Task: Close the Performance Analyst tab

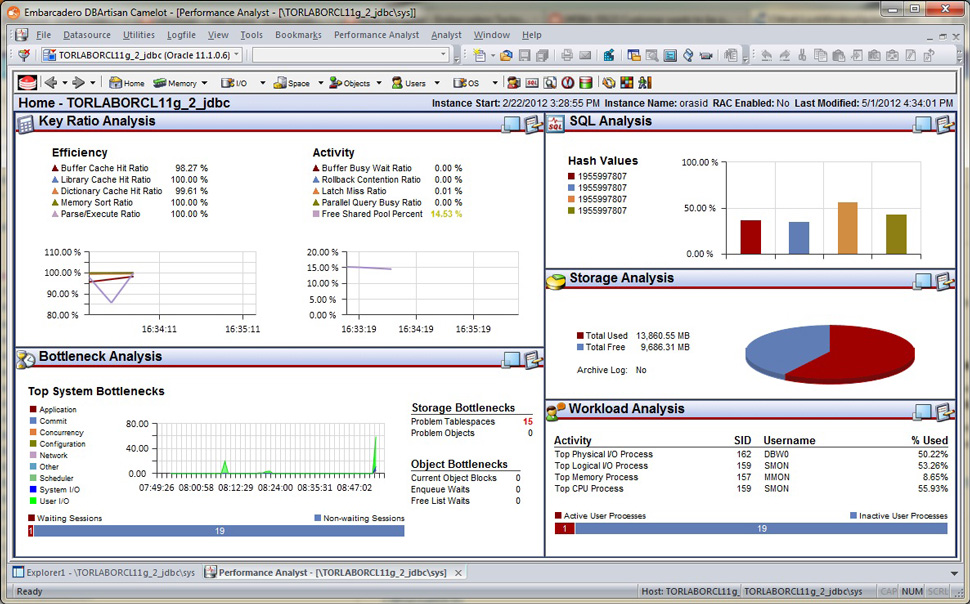Action: tap(458, 573)
